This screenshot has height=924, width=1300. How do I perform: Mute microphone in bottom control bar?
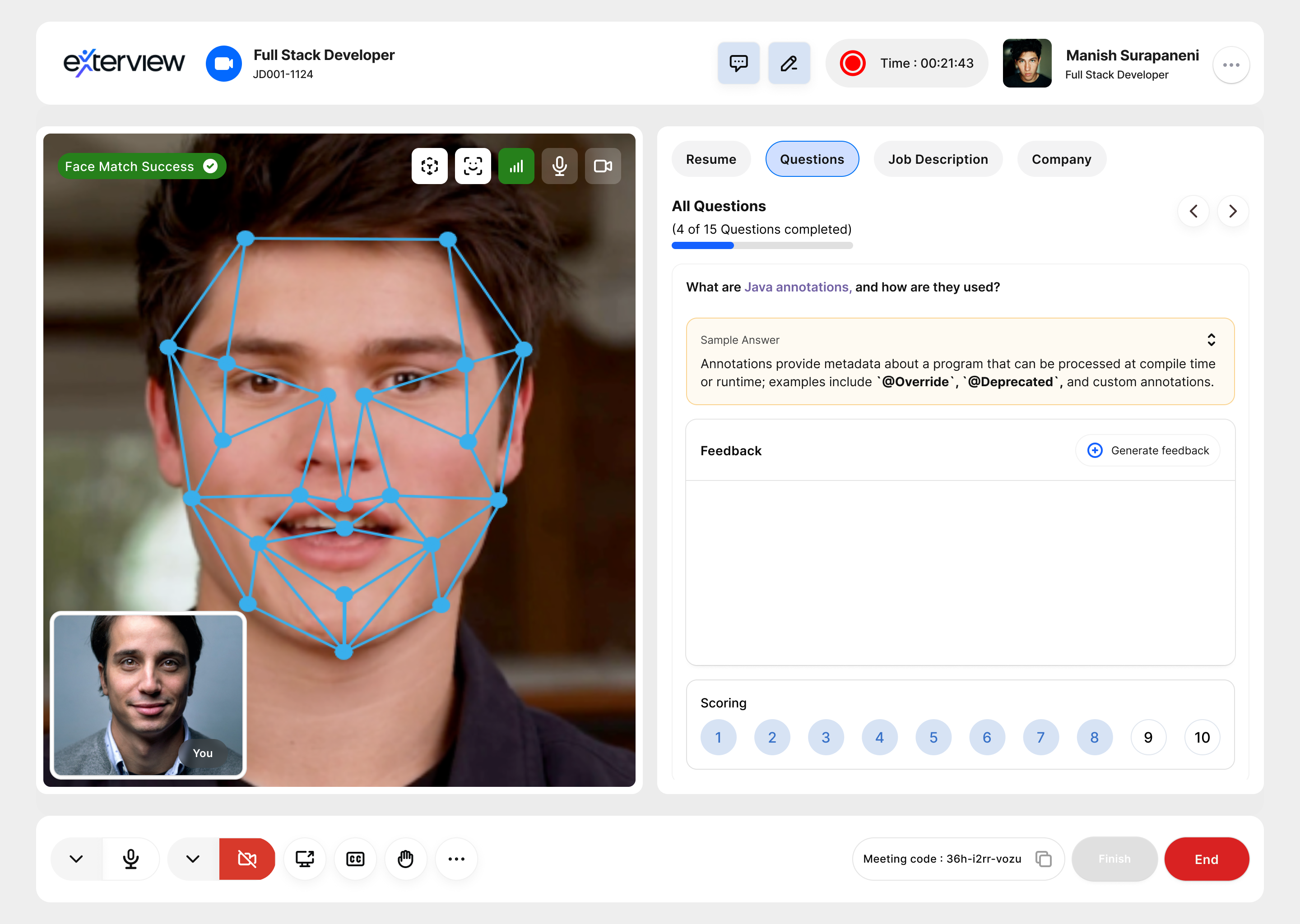[x=131, y=859]
